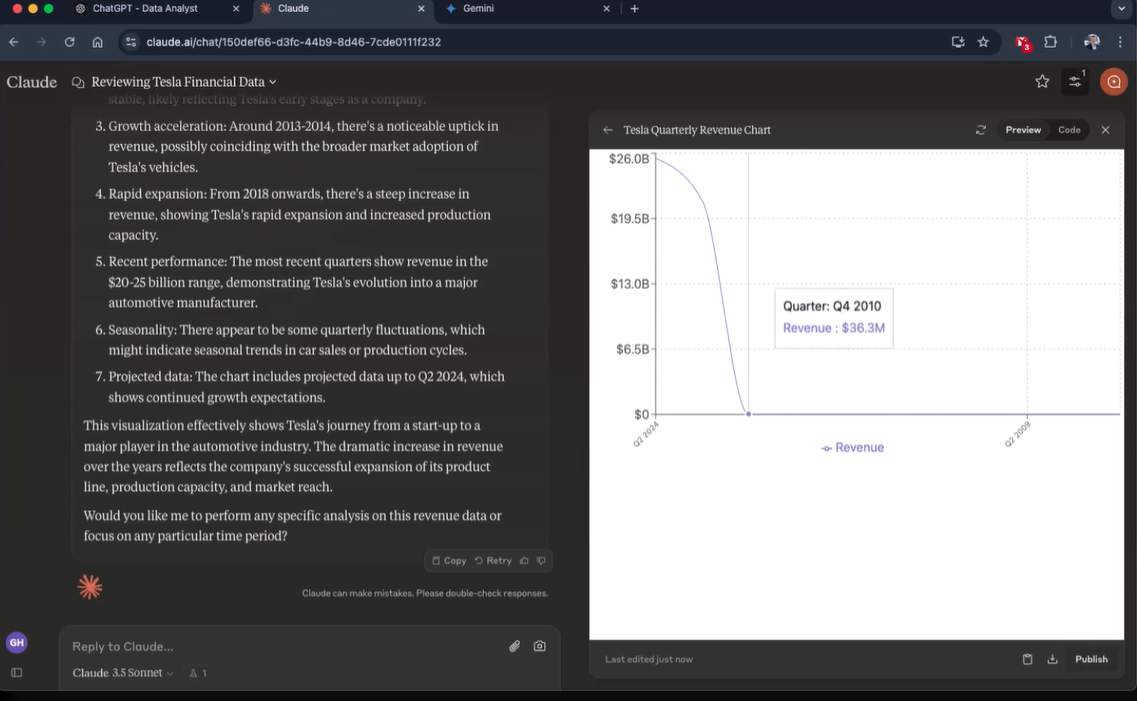The width and height of the screenshot is (1137, 701).
Task: Open the Claude 3.5 Sonnet model selector
Action: coord(123,673)
